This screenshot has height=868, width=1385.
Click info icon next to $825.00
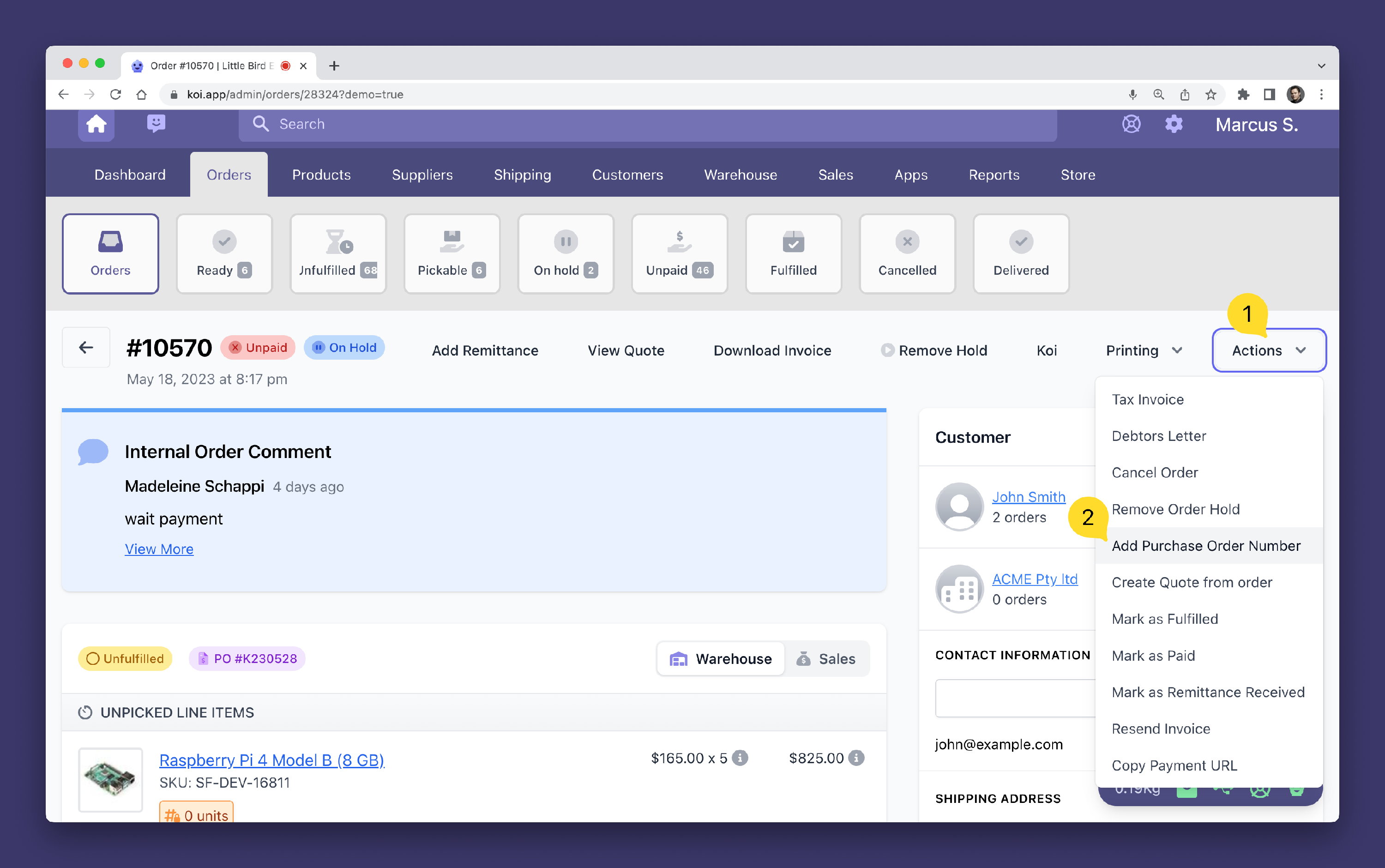click(856, 758)
